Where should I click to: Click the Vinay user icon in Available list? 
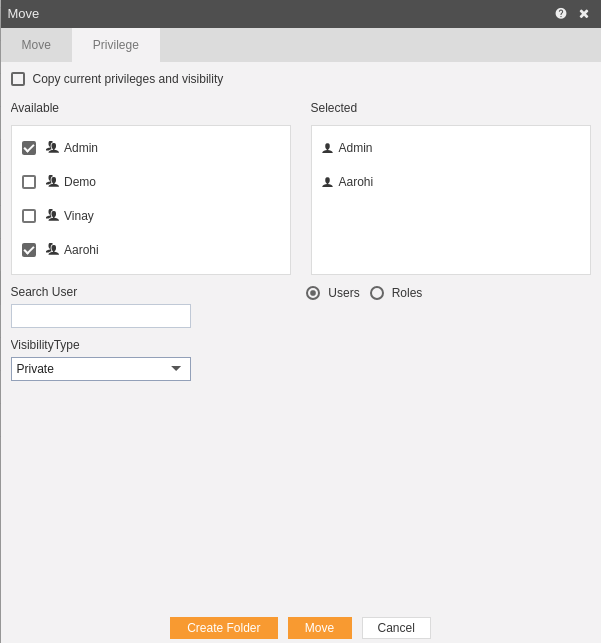52,215
